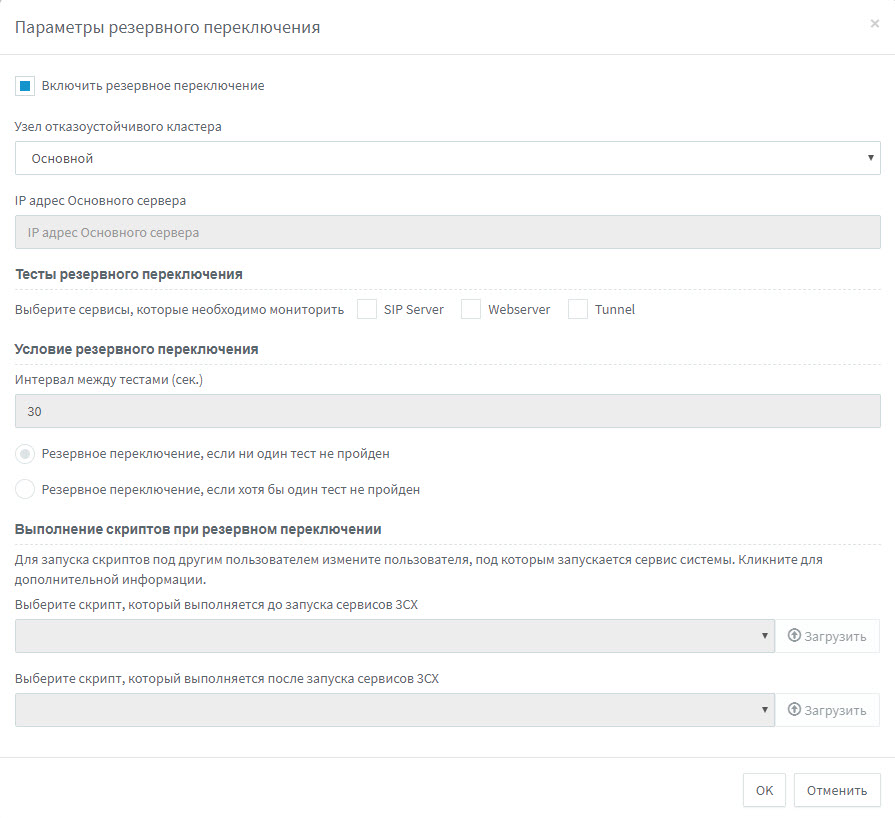Click heading 'Тесты резервного переключения'
The height and width of the screenshot is (818, 895).
pos(129,274)
